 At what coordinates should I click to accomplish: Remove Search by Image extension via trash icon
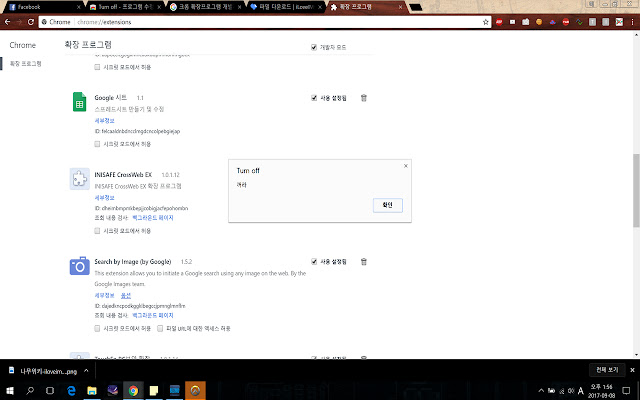pos(364,262)
